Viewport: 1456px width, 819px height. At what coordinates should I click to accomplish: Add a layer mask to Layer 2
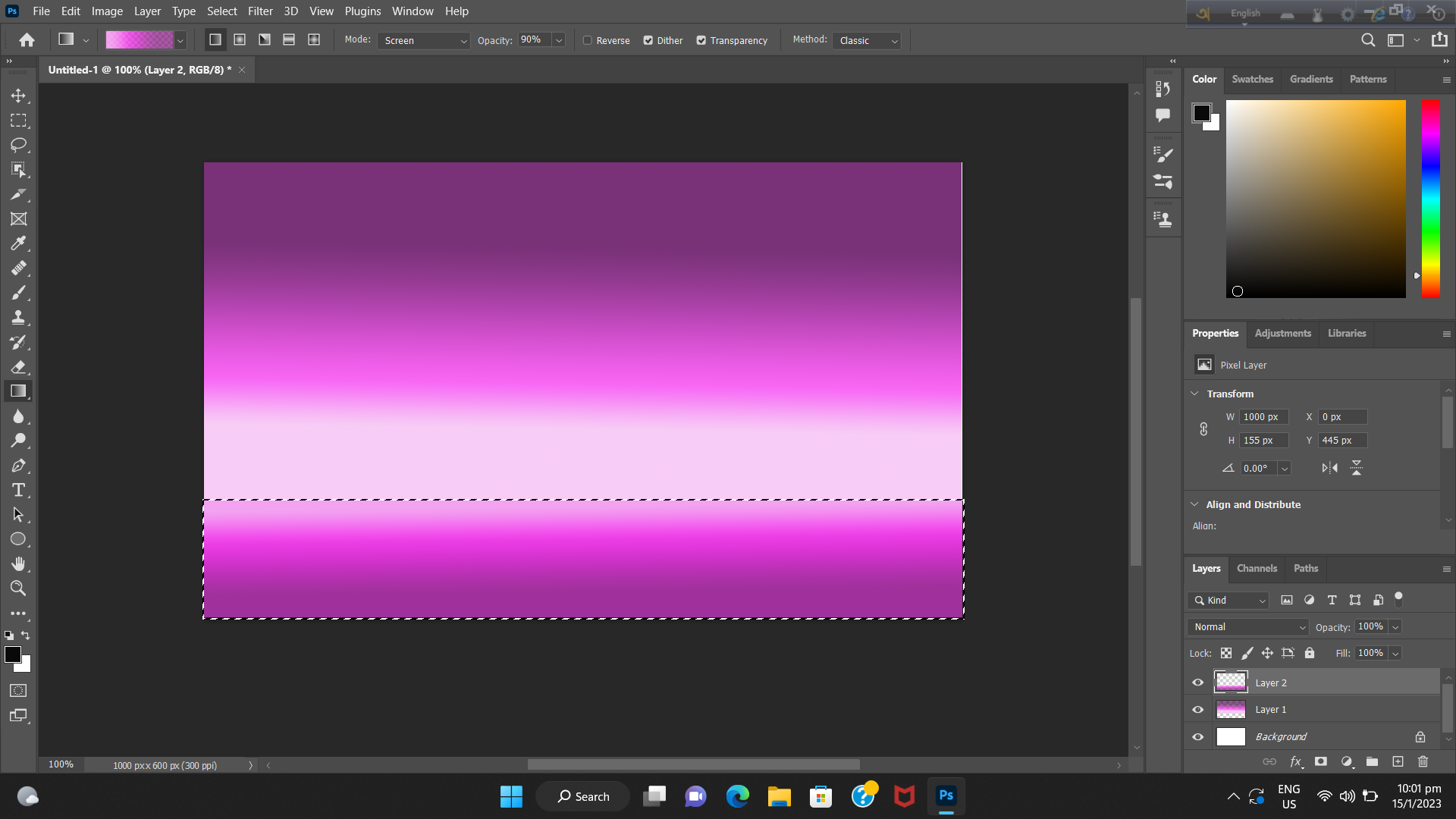click(1321, 761)
